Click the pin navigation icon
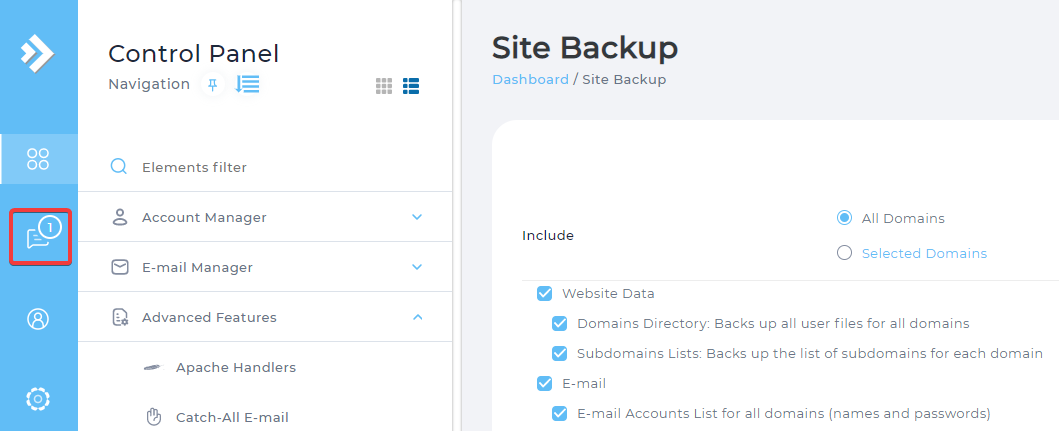Screen dimensions: 1059x431 [213, 85]
